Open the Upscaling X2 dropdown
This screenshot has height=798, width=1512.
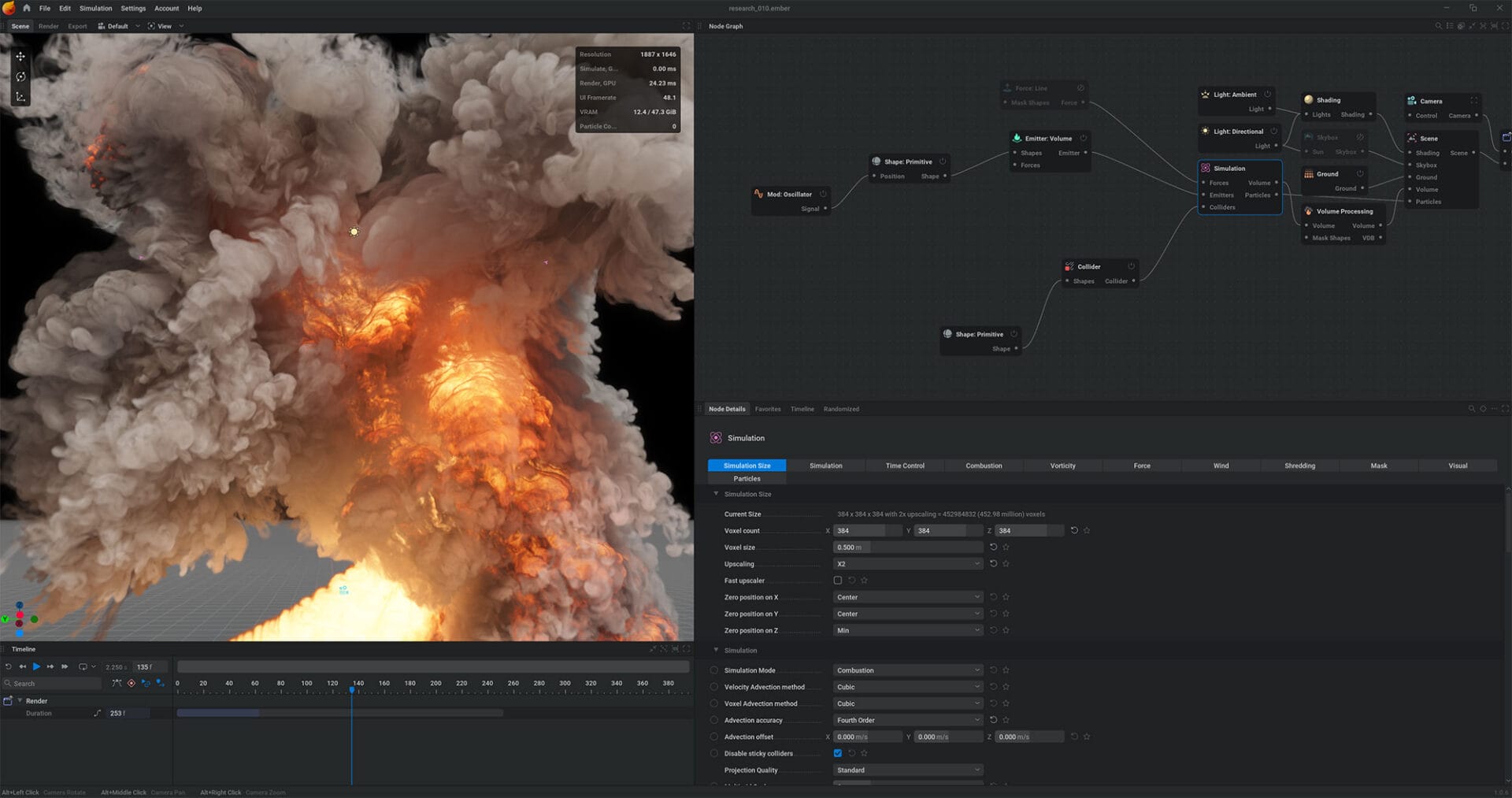click(x=908, y=563)
